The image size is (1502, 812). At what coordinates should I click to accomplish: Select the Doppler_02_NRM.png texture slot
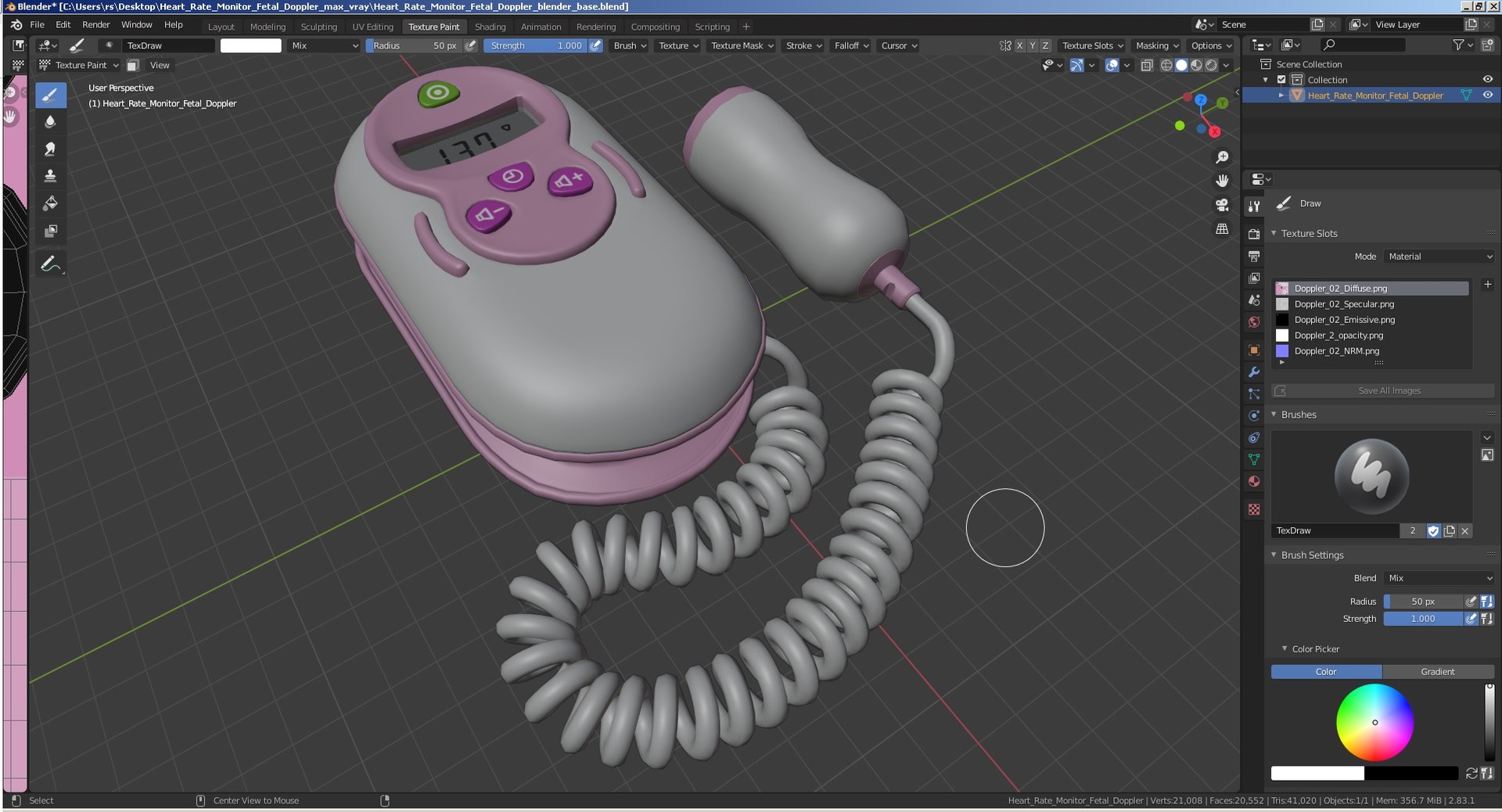(x=1371, y=351)
